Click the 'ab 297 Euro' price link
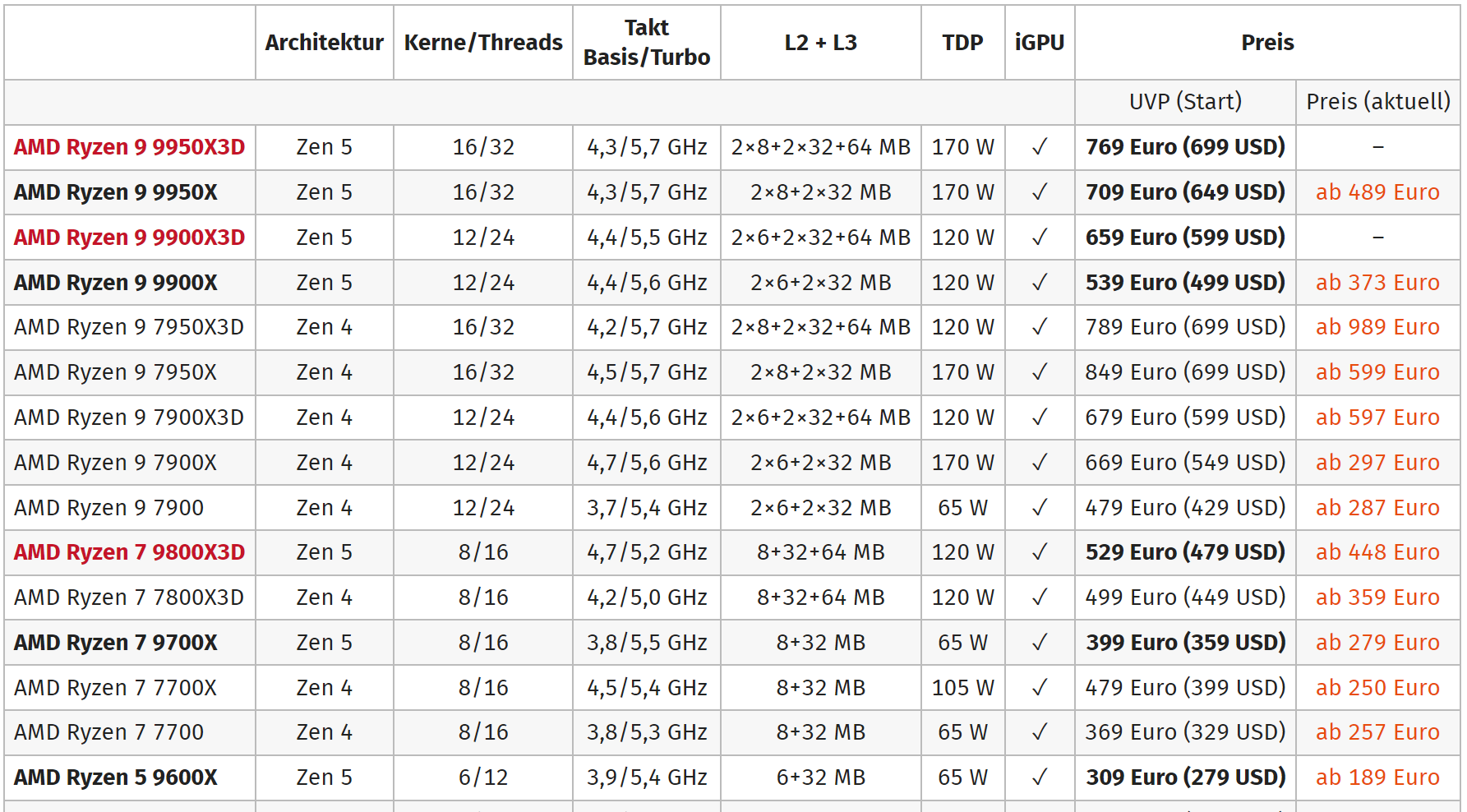1467x812 pixels. click(x=1377, y=463)
